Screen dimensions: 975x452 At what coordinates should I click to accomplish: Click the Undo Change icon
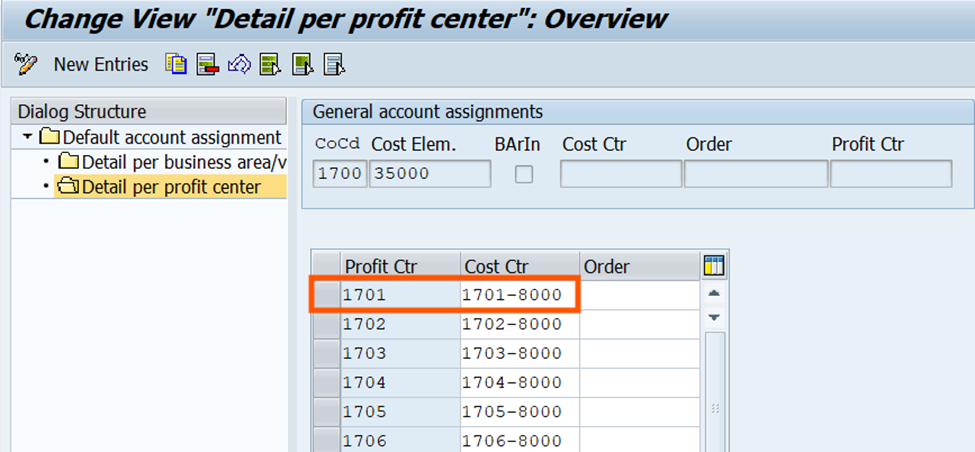point(238,65)
